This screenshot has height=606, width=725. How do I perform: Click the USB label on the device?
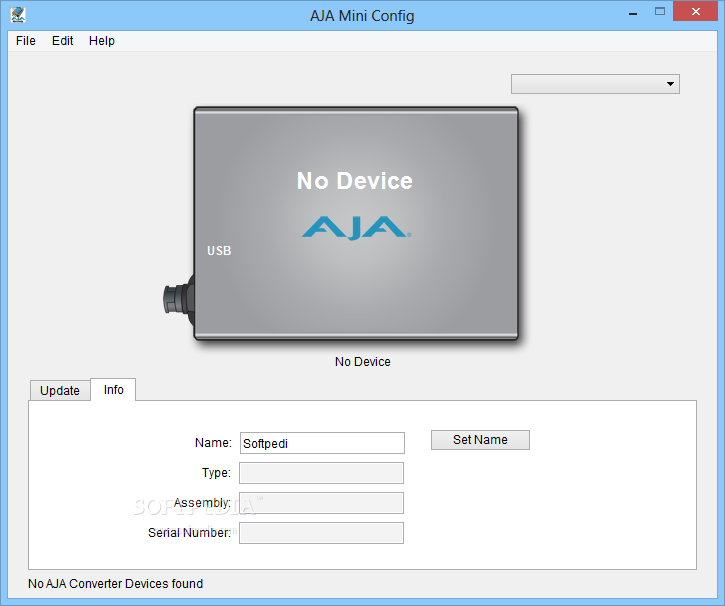[219, 251]
